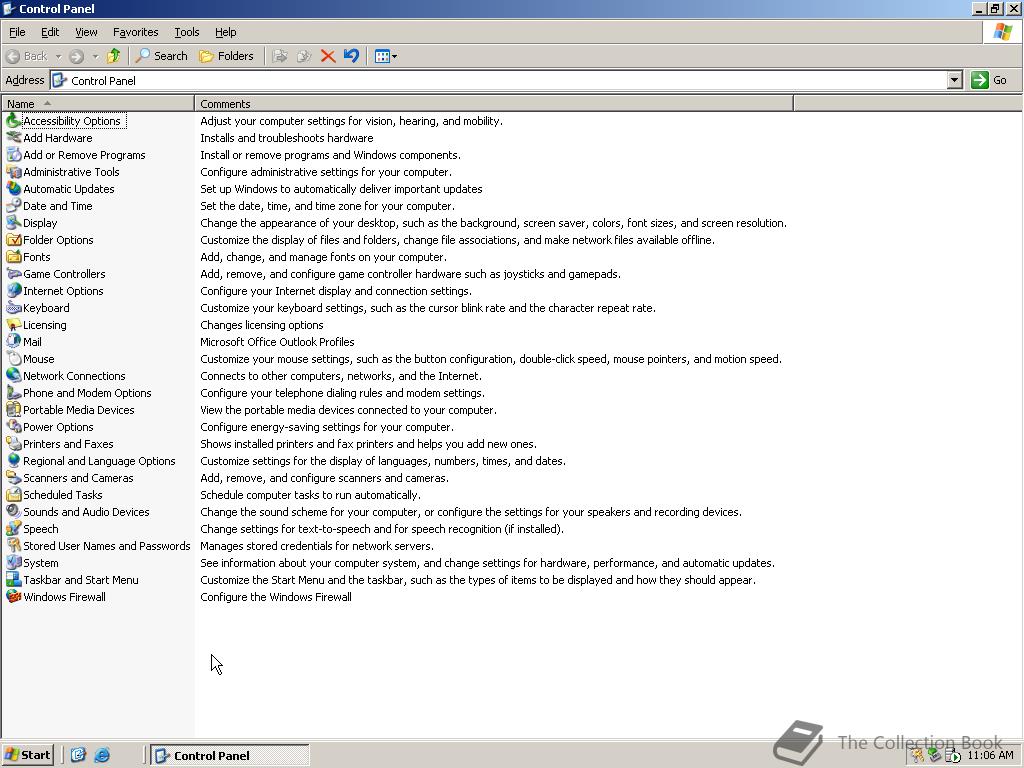Click the Go button
This screenshot has height=768, width=1024.
pos(989,80)
